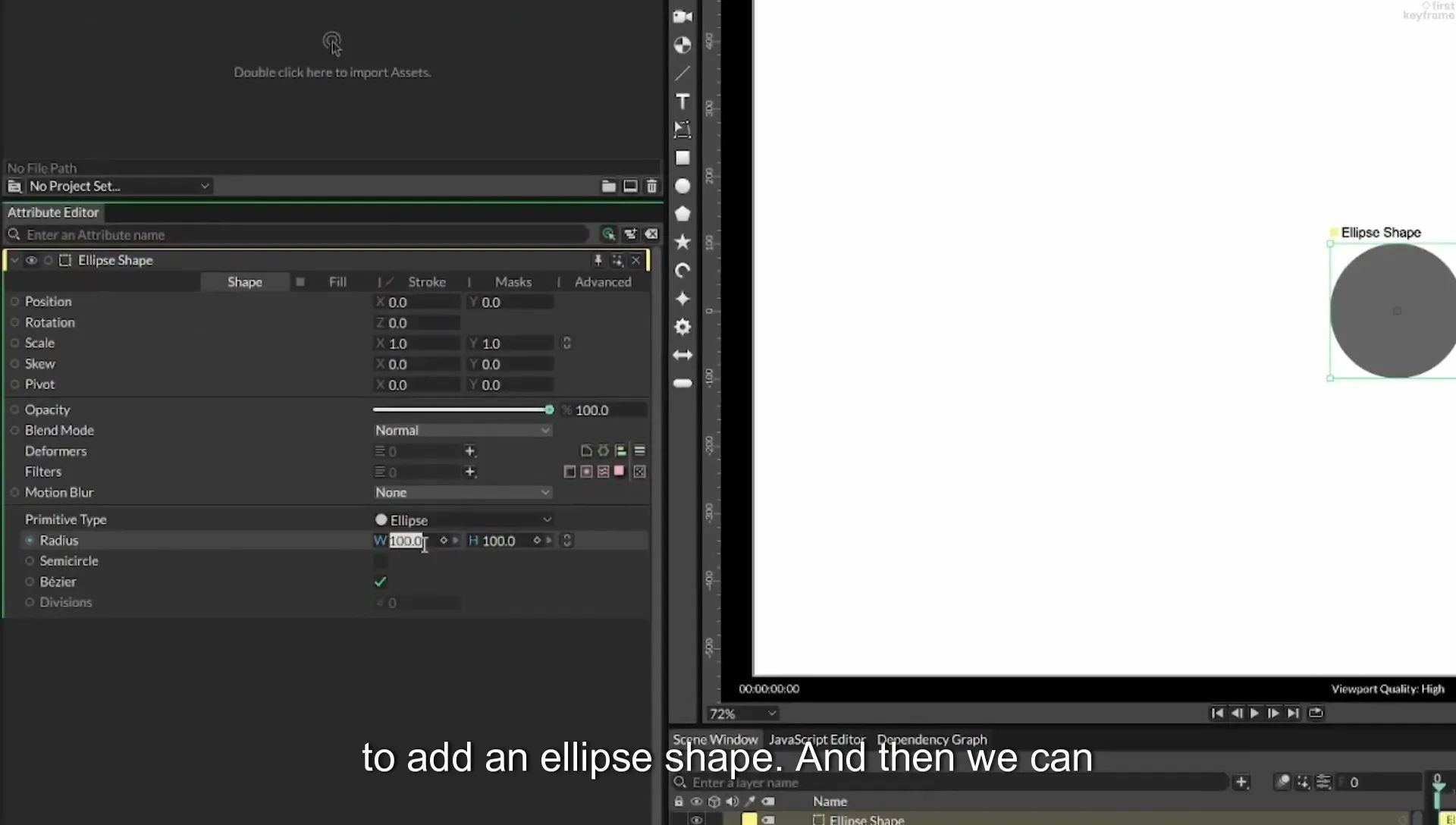Select the Camera tool in the toolbar

tap(682, 17)
